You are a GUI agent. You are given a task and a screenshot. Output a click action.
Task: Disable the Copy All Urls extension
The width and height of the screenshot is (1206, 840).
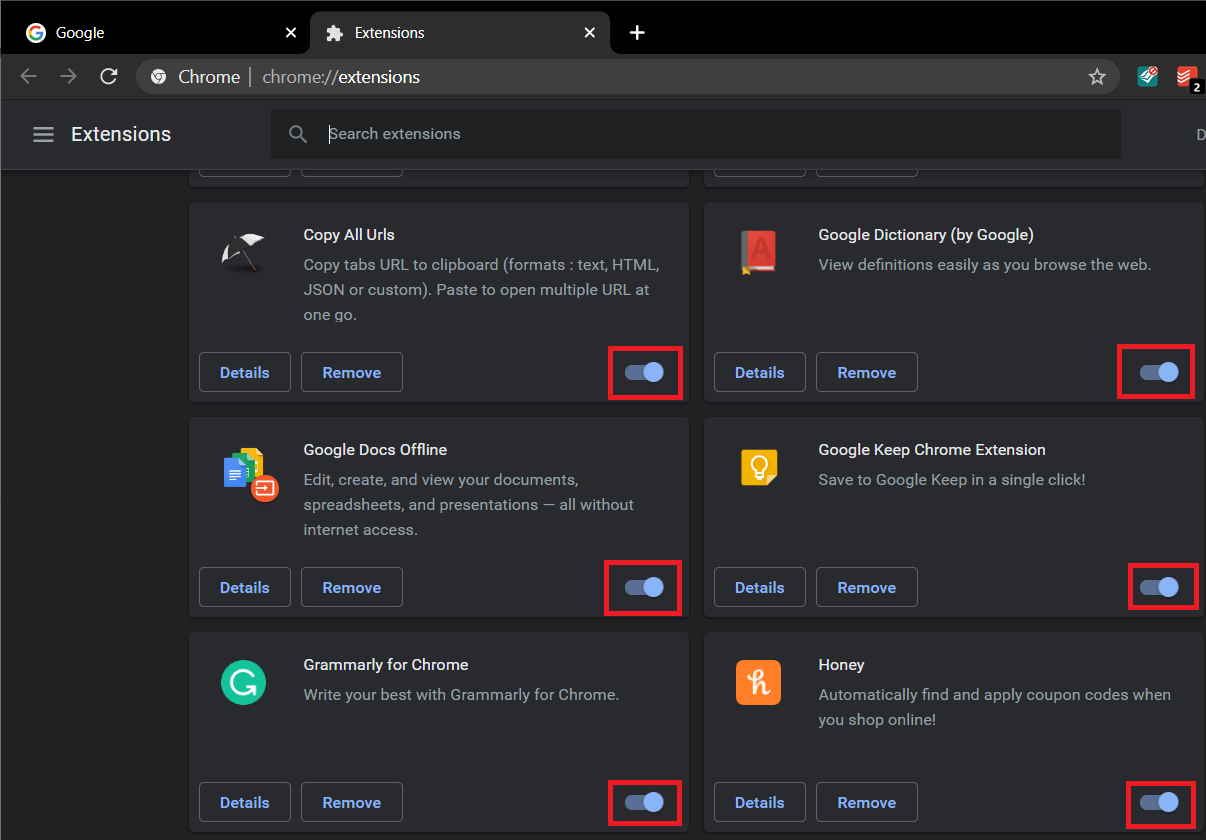[645, 372]
